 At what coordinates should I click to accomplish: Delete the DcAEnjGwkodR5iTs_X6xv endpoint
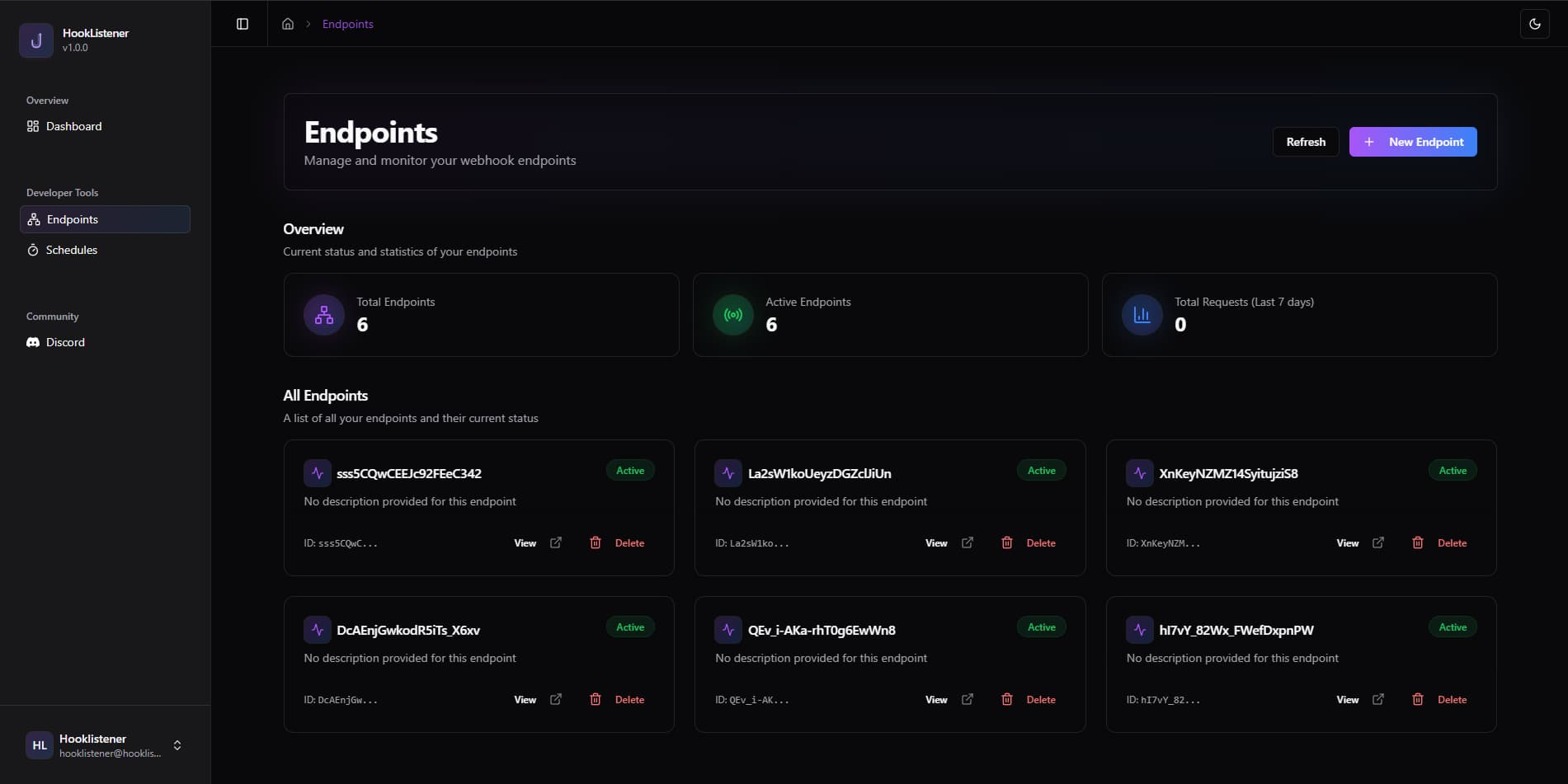629,700
